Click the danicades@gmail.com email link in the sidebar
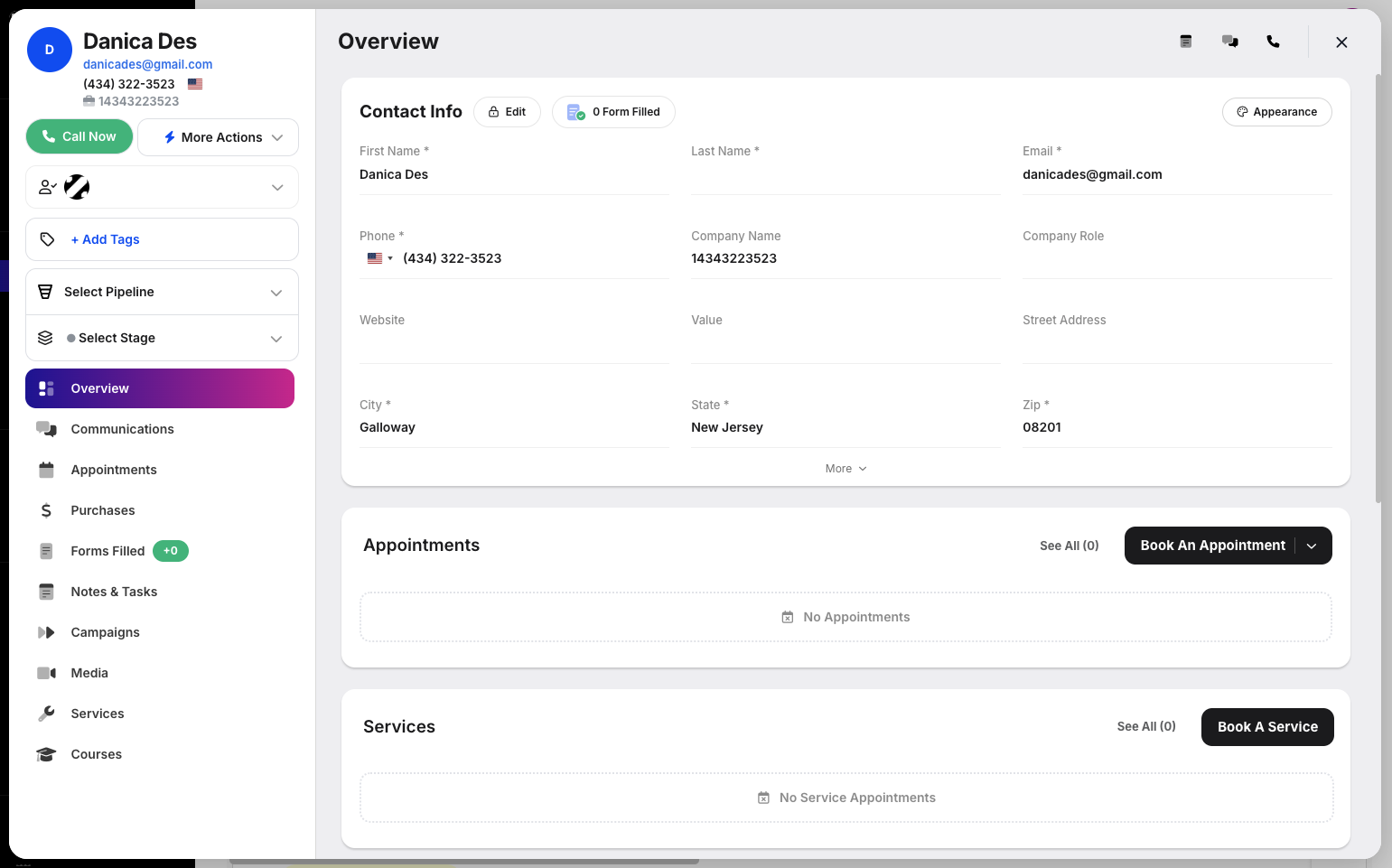This screenshot has height=868, width=1392. tap(148, 64)
